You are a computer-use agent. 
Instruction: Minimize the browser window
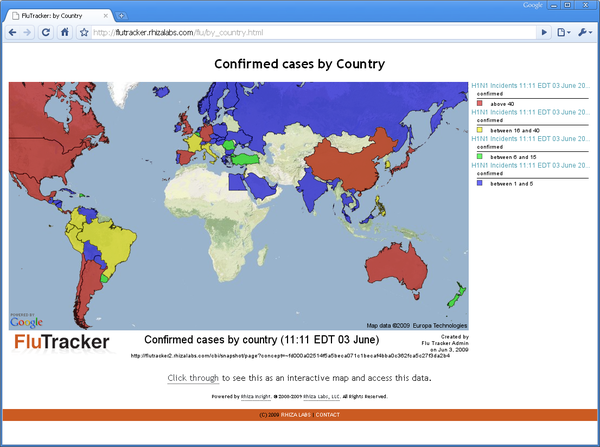pyautogui.click(x=554, y=5)
